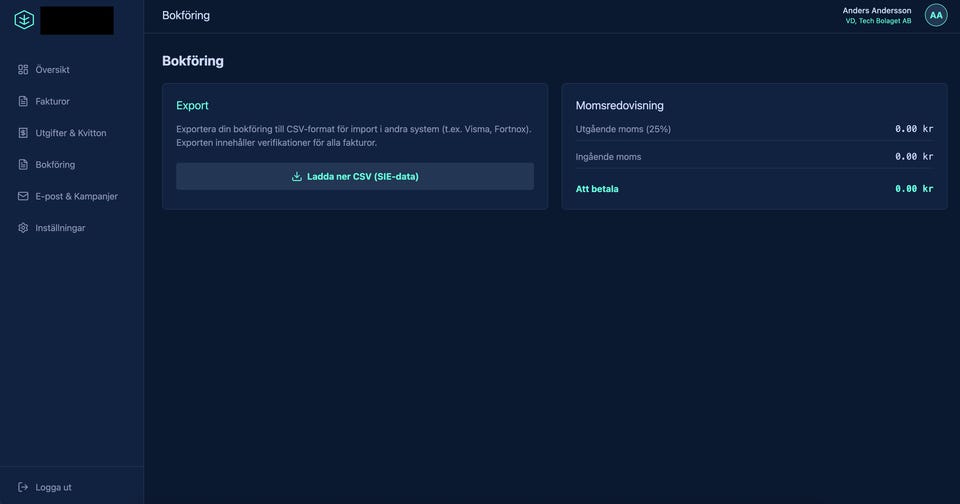
Task: Open the Fakturor menu item
Action: pyautogui.click(x=52, y=101)
